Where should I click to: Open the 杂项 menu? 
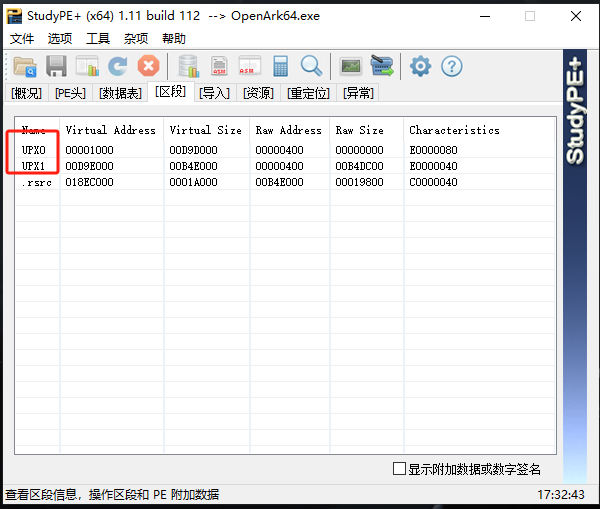(136, 39)
